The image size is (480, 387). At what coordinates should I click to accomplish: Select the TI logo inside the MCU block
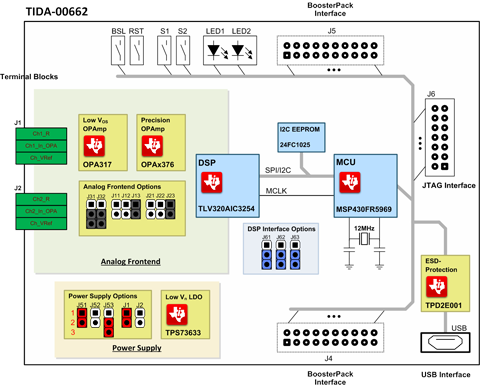click(350, 183)
